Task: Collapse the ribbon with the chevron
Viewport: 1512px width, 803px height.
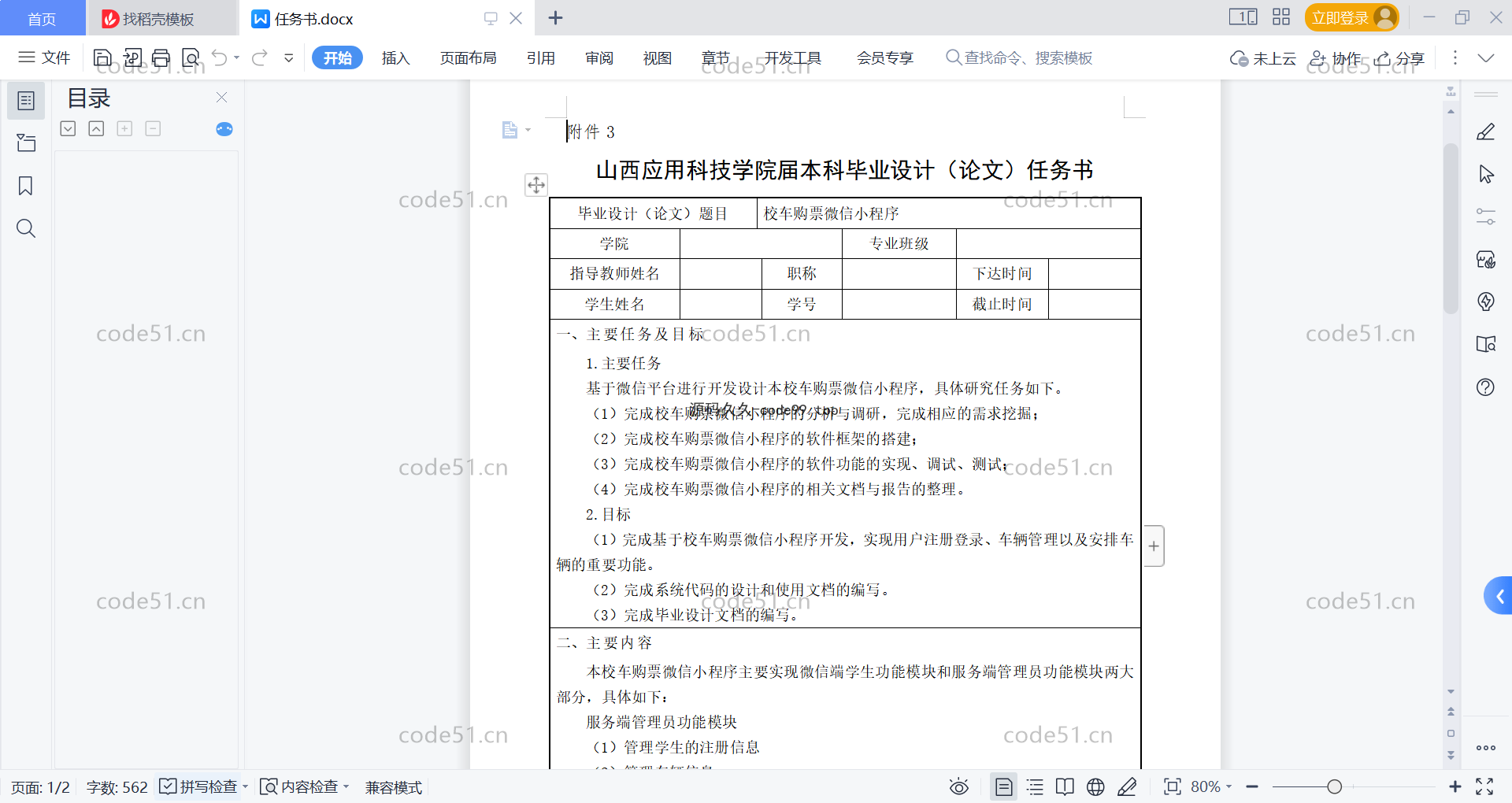Action: click(1486, 57)
